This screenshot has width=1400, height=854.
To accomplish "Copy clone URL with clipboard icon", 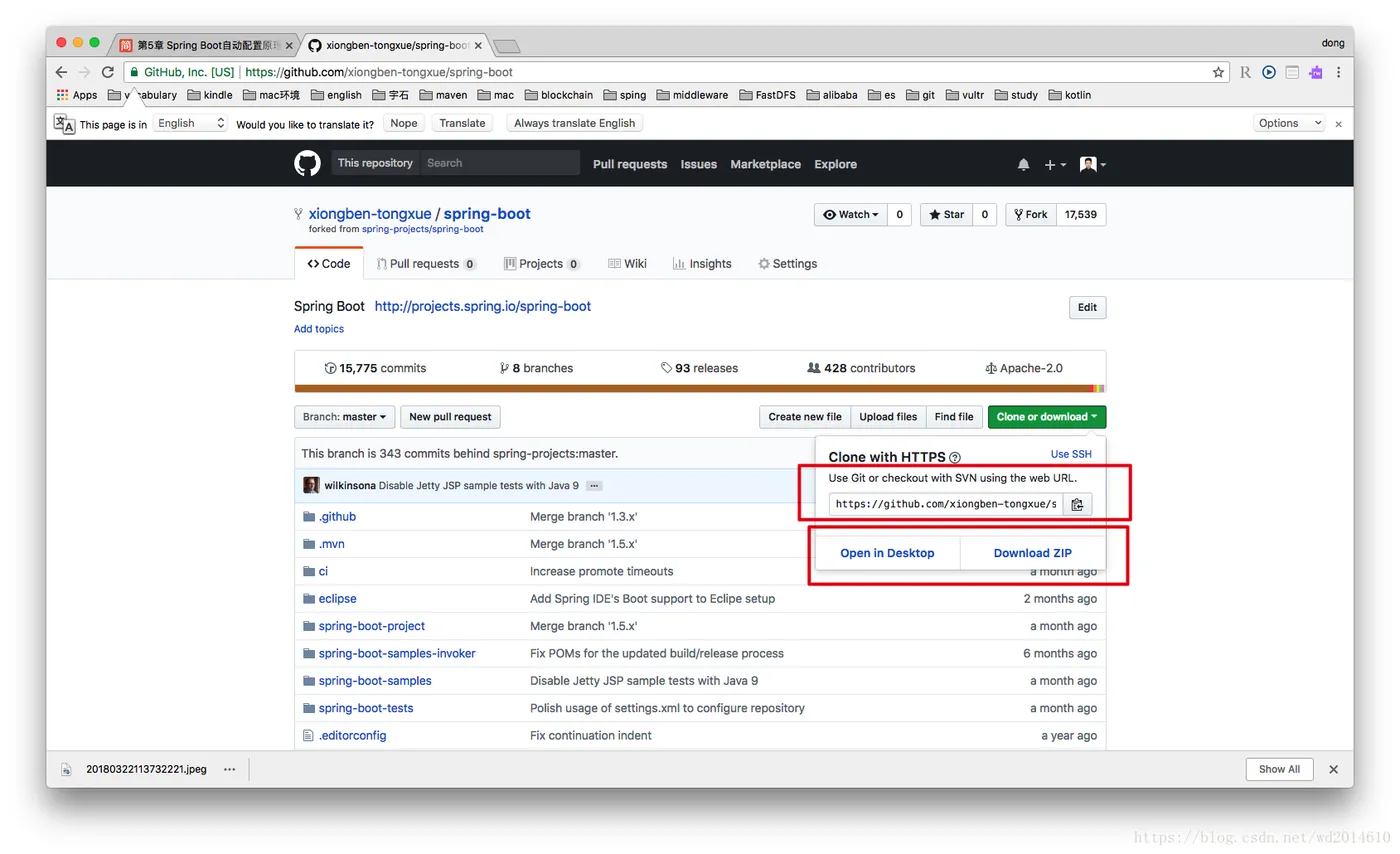I will pos(1077,504).
